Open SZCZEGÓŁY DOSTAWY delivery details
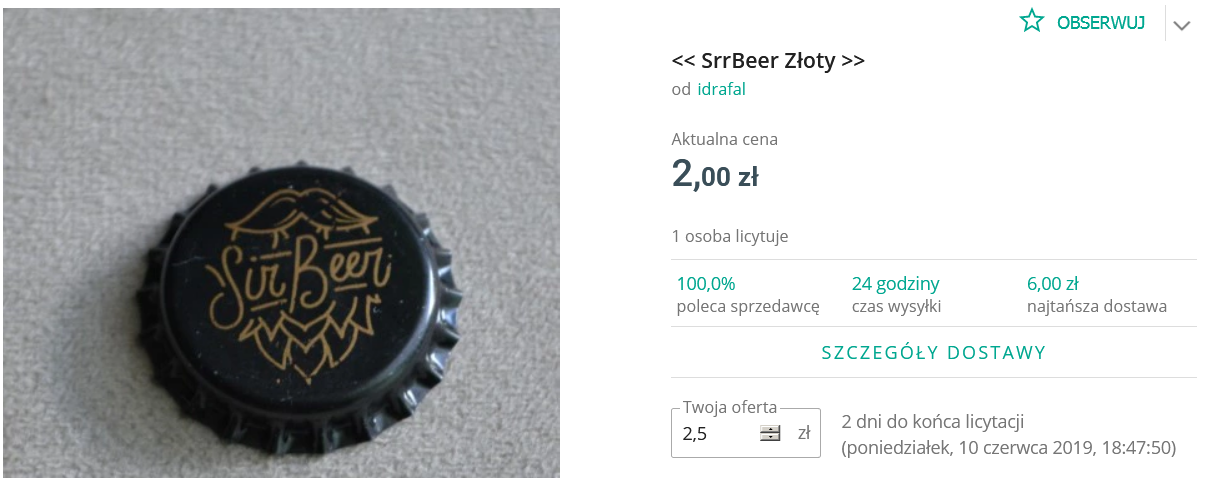The image size is (1210, 478). [934, 353]
